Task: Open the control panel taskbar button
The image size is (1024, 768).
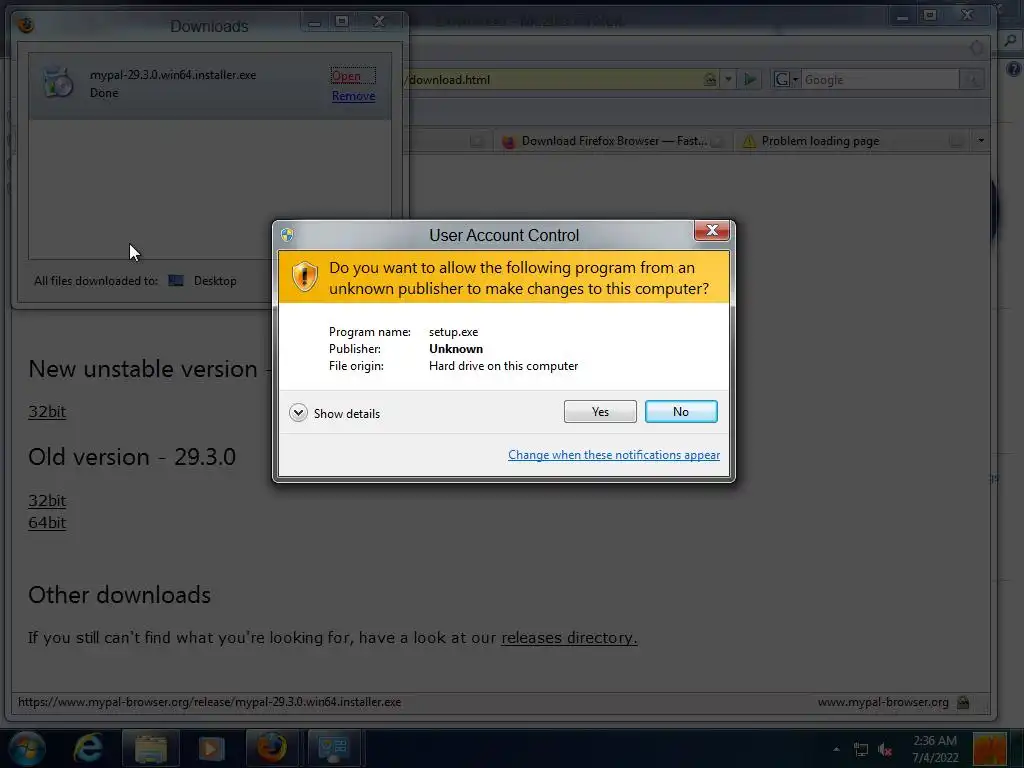Action: coord(333,748)
